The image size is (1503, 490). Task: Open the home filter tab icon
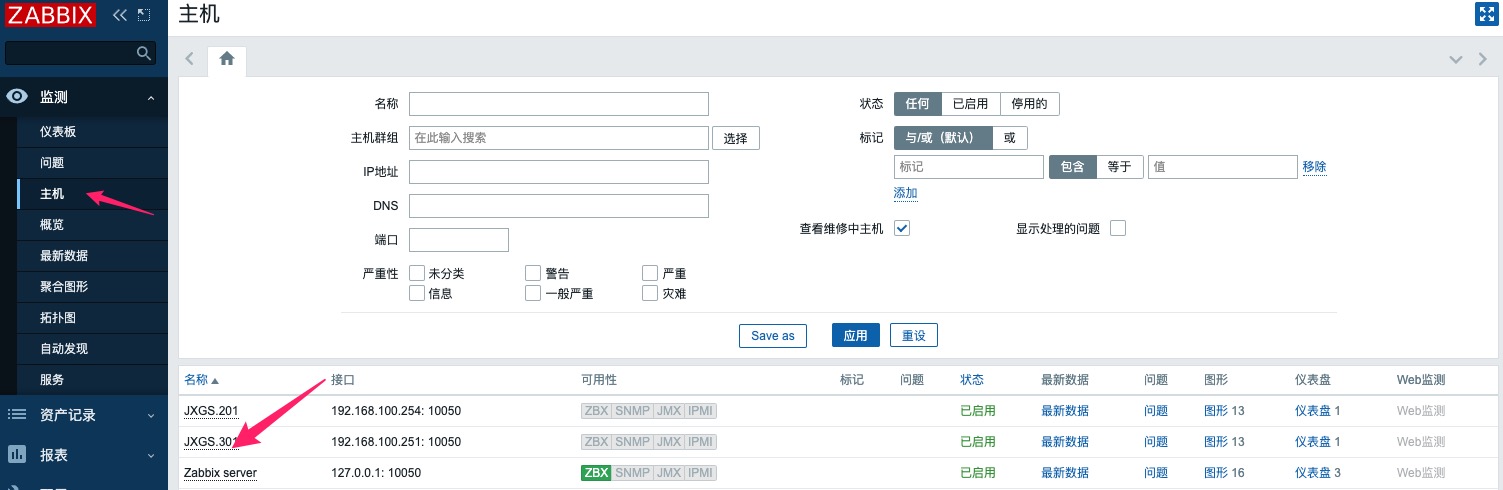227,59
